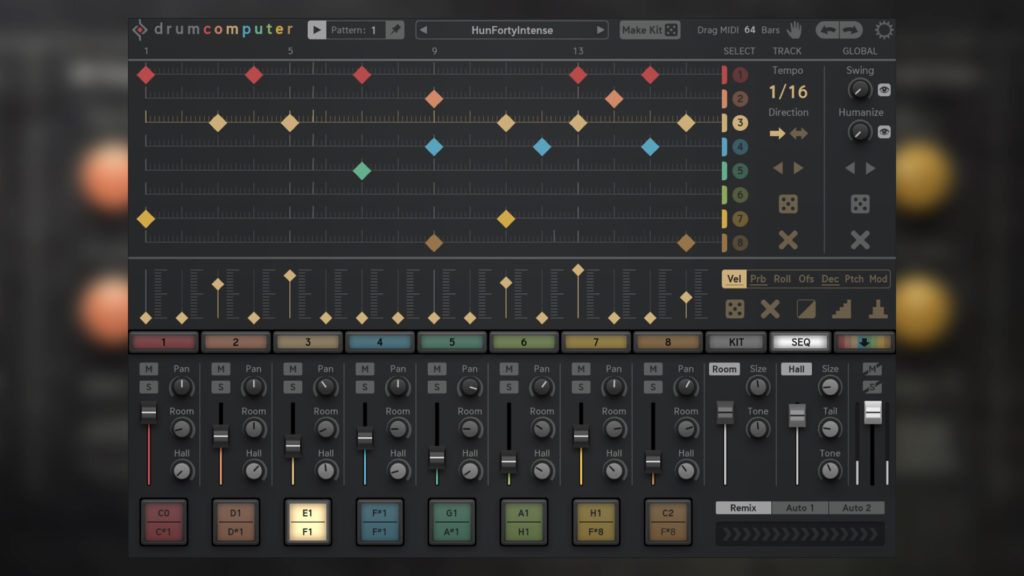
Task: Grab the Drag MIDI hand icon
Action: (795, 29)
